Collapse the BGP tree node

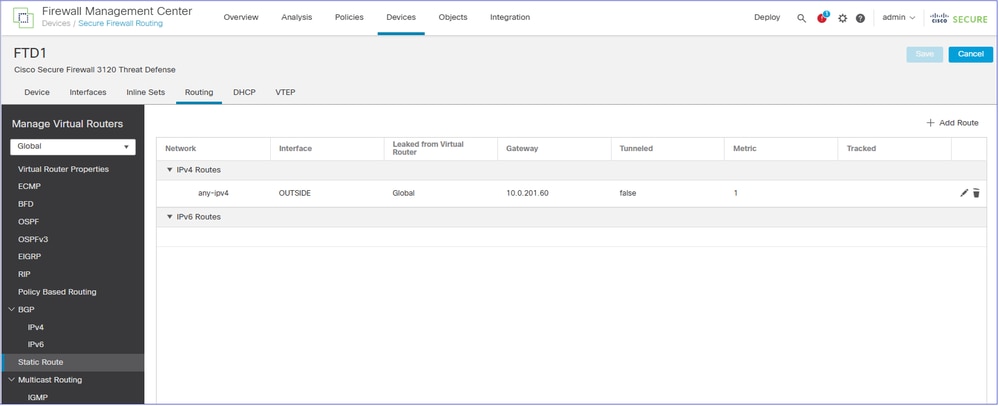click(x=11, y=310)
